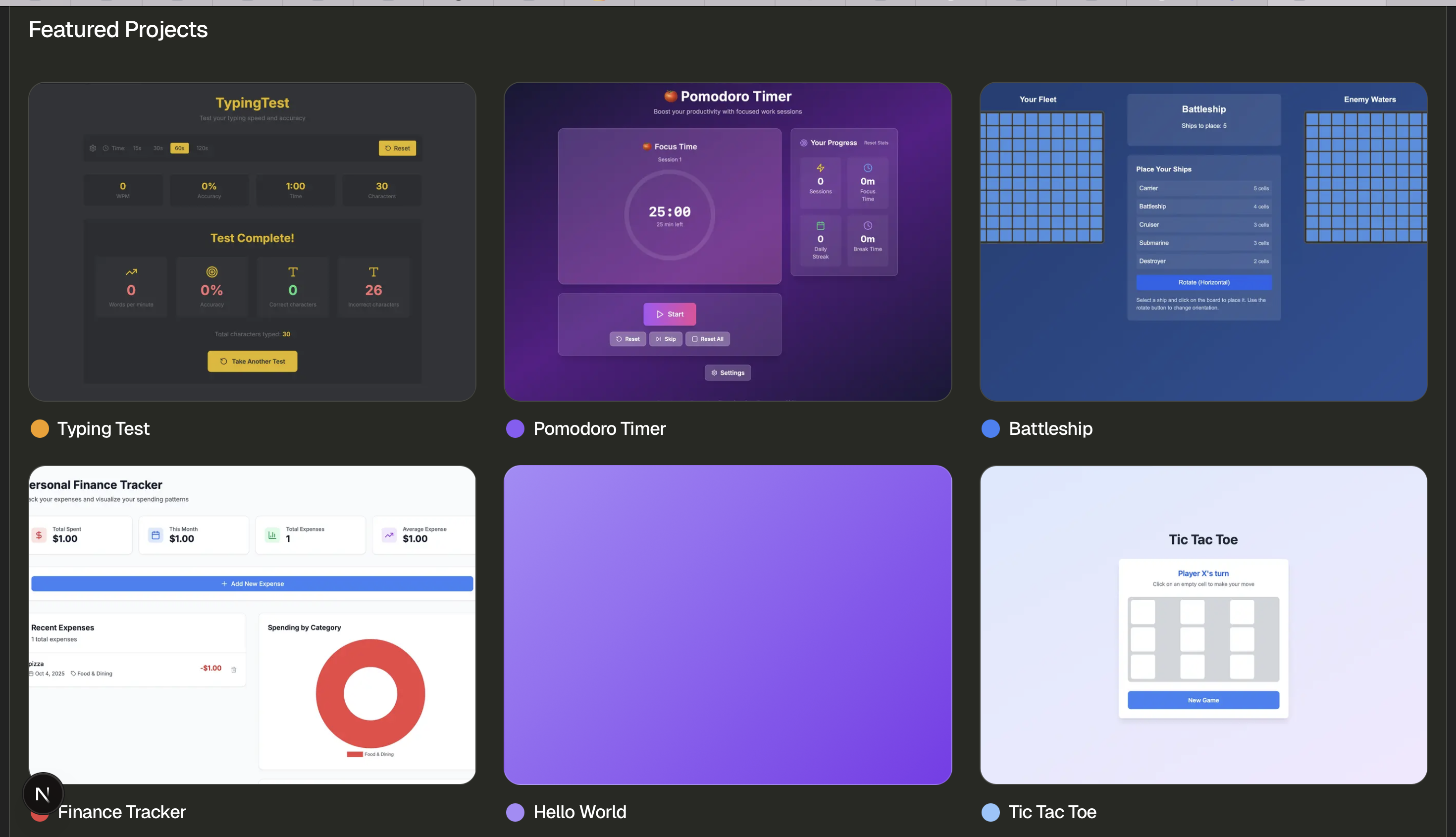Open the Hello World project thumbnail
Viewport: 1456px width, 837px height.
click(727, 625)
